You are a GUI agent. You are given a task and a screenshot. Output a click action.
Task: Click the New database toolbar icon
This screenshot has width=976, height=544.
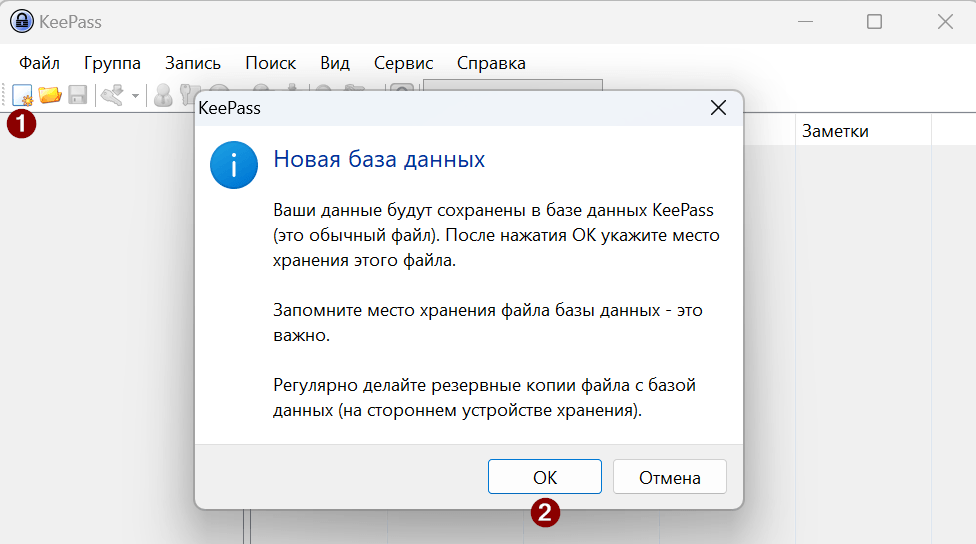click(22, 95)
